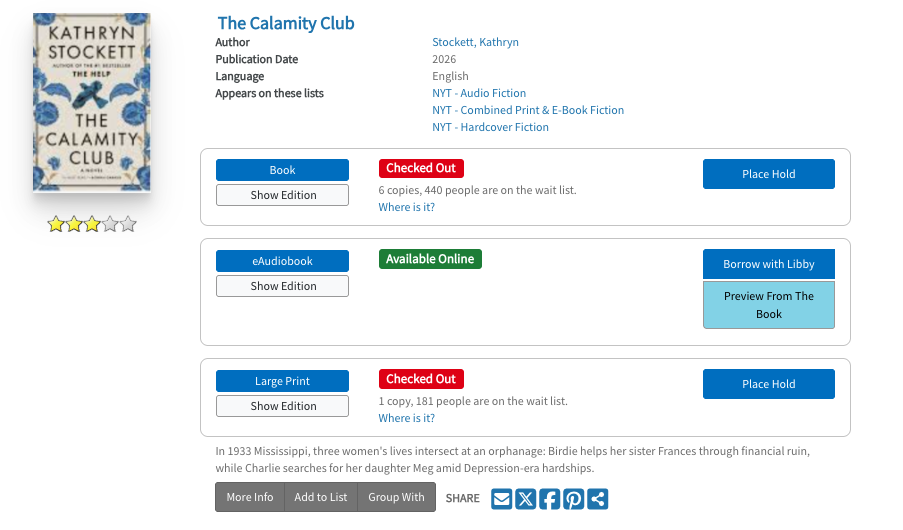
Task: Choose Add to List option
Action: click(x=321, y=497)
